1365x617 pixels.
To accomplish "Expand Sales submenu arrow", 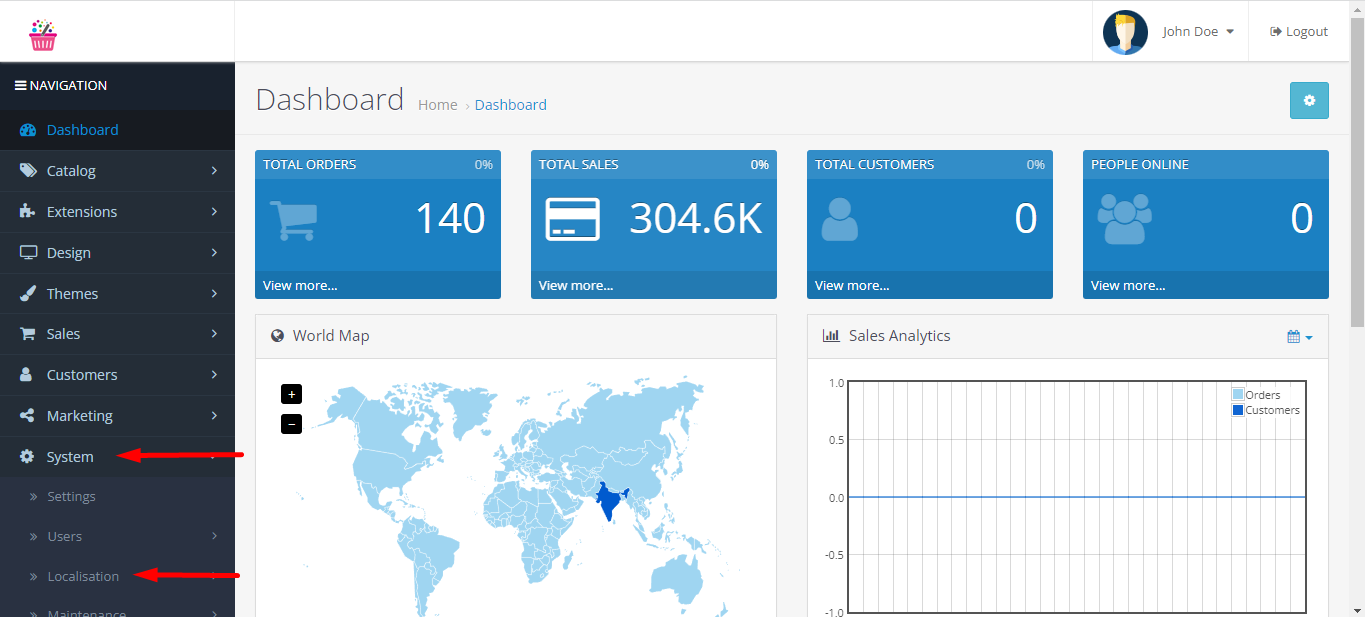I will pos(214,334).
